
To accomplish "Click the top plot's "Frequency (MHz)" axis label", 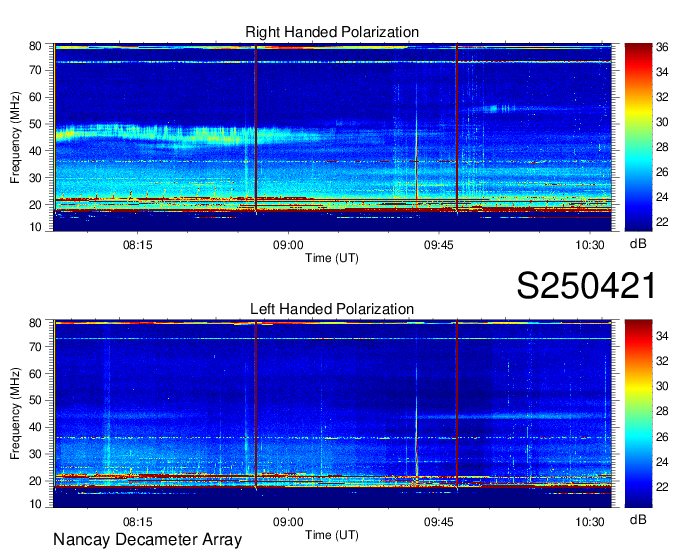I will pyautogui.click(x=15, y=137).
